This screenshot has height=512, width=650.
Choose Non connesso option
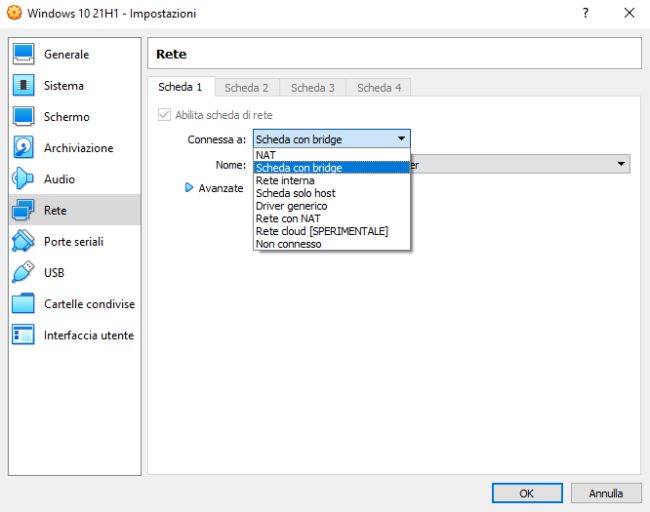tap(332, 244)
